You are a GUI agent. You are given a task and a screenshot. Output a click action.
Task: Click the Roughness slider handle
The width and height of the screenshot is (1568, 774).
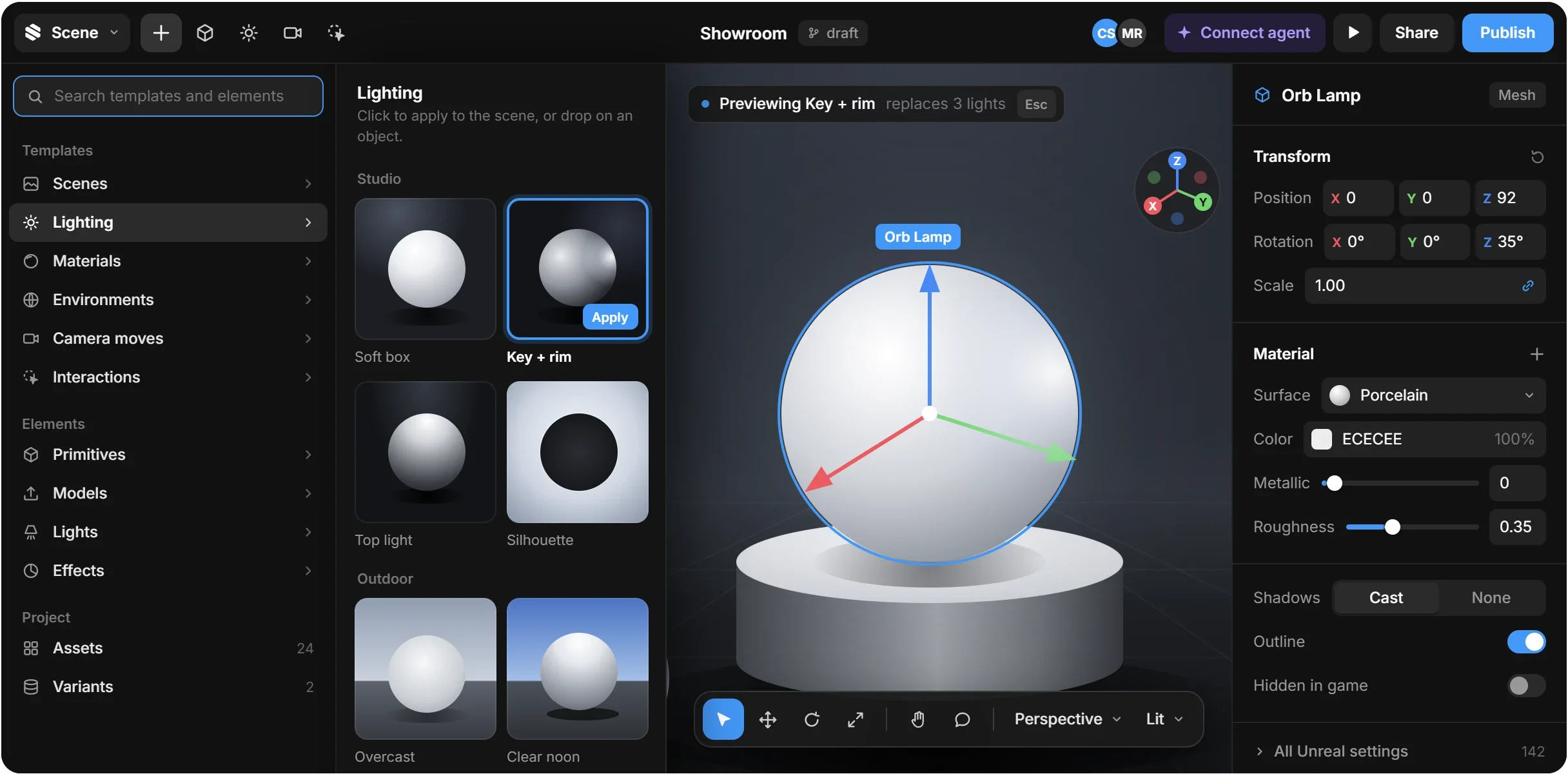[x=1393, y=527]
